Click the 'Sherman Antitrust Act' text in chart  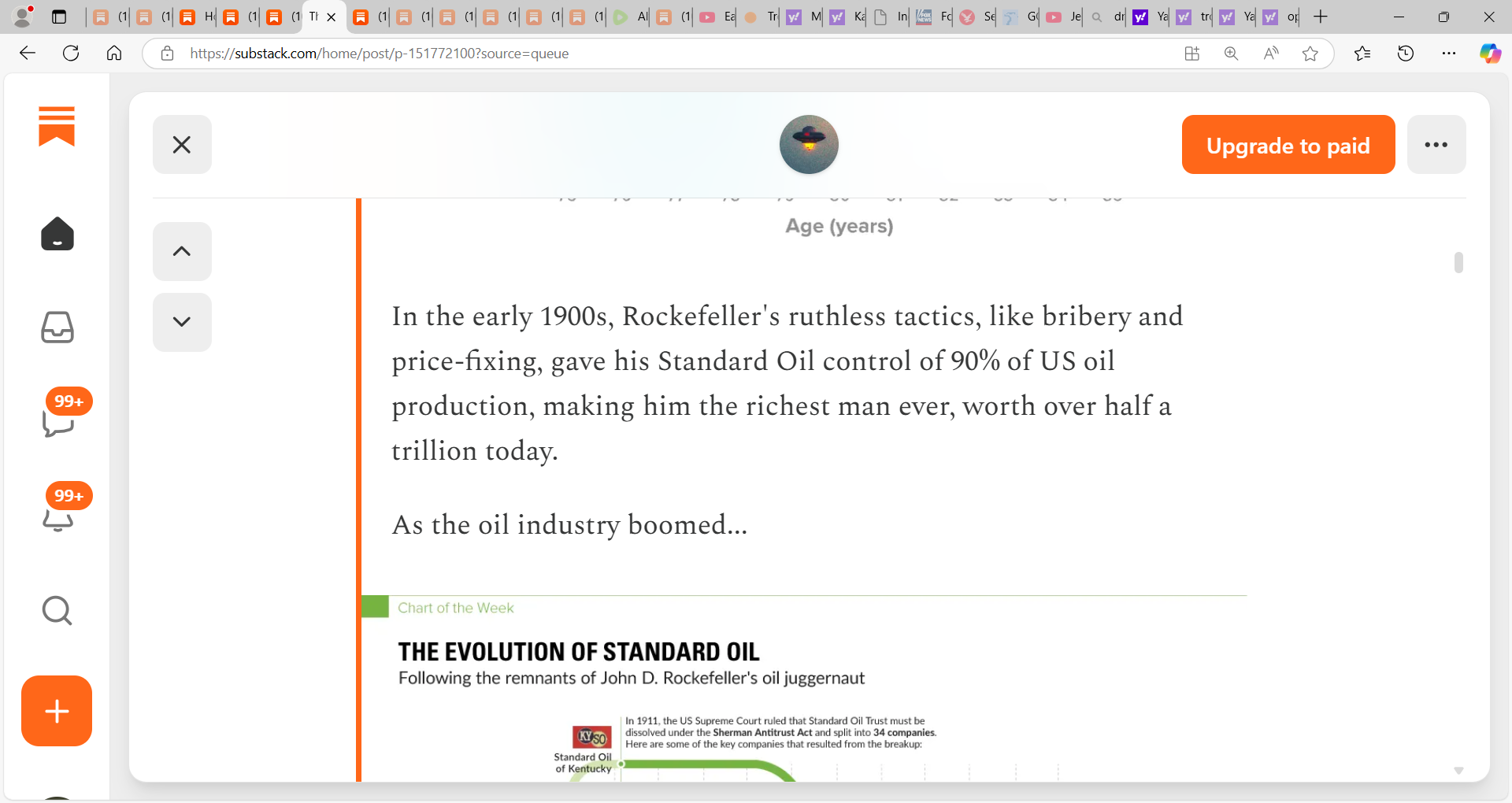point(762,732)
